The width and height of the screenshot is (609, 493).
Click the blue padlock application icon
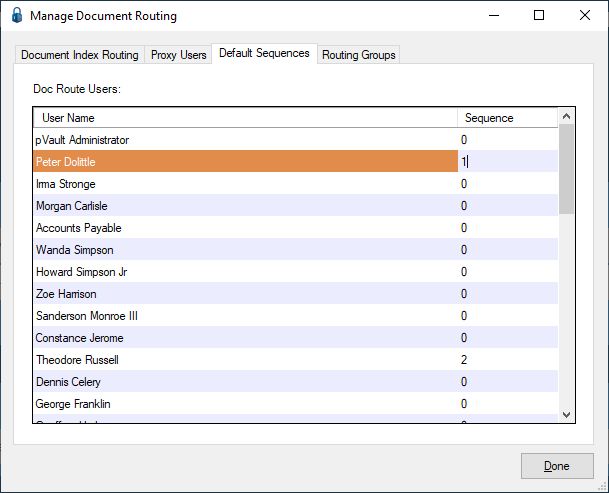pos(17,16)
